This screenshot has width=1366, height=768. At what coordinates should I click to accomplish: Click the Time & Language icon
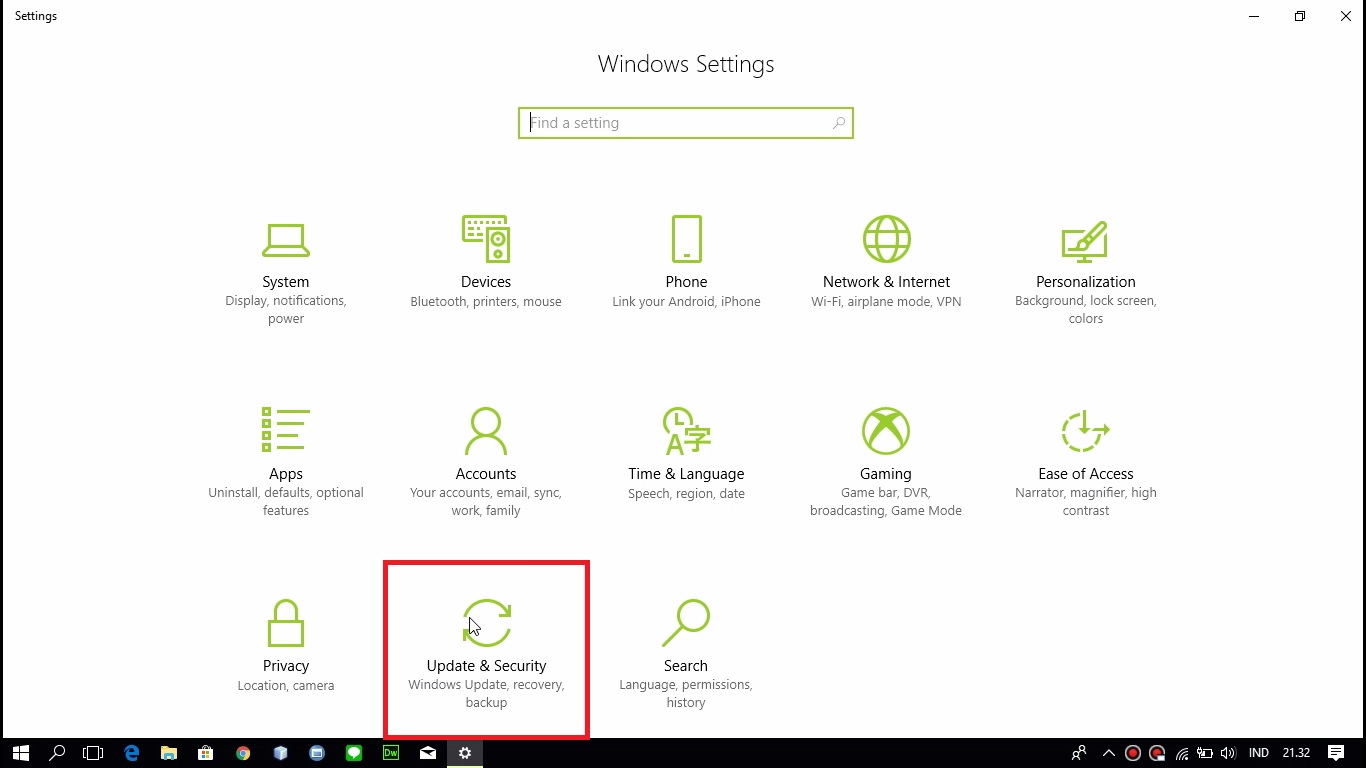(x=686, y=432)
